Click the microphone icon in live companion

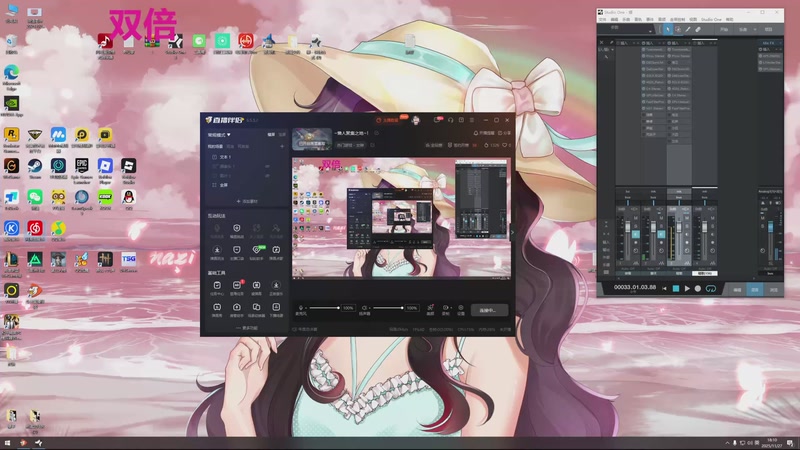[x=301, y=308]
